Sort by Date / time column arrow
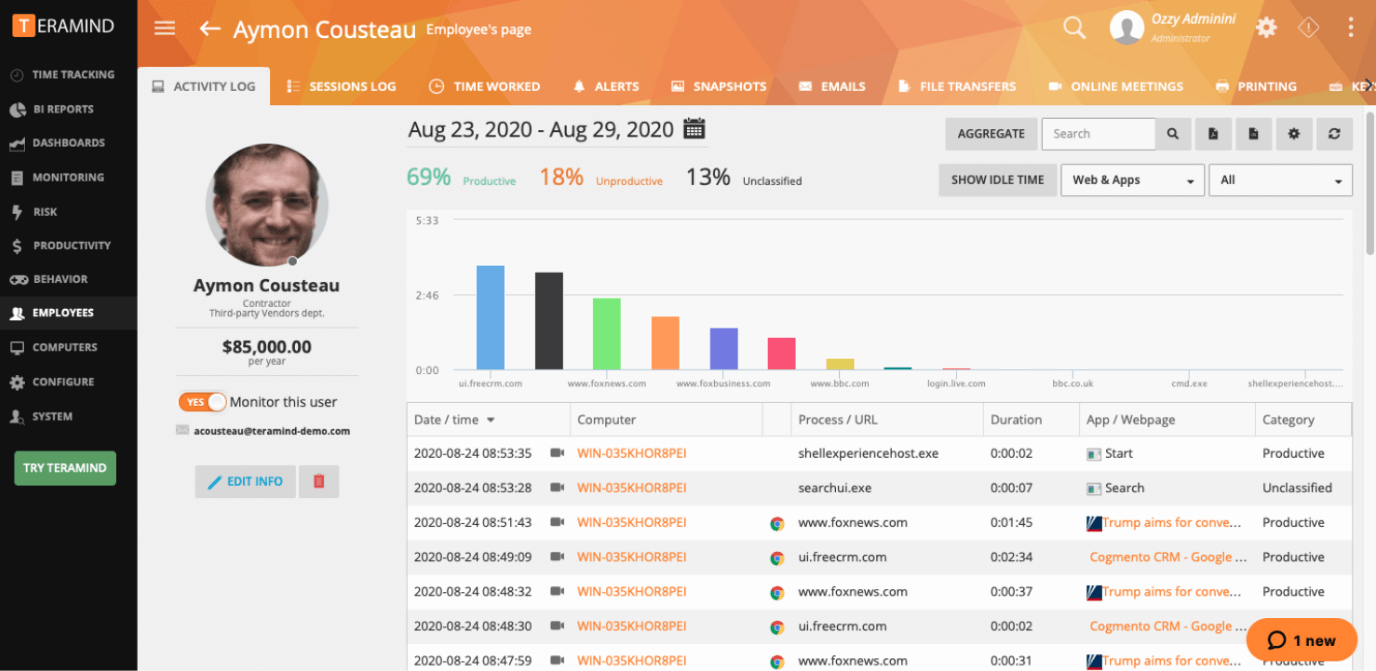The width and height of the screenshot is (1376, 671). click(491, 421)
